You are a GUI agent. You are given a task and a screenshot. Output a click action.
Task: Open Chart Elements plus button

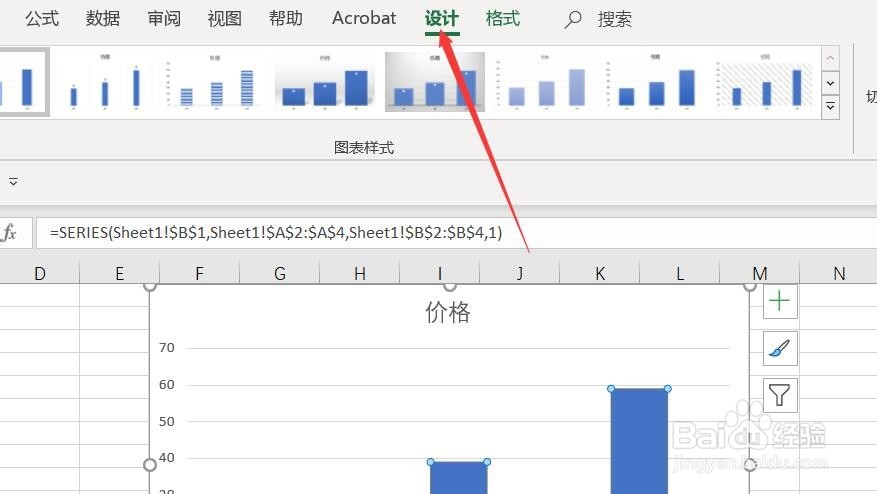[780, 302]
